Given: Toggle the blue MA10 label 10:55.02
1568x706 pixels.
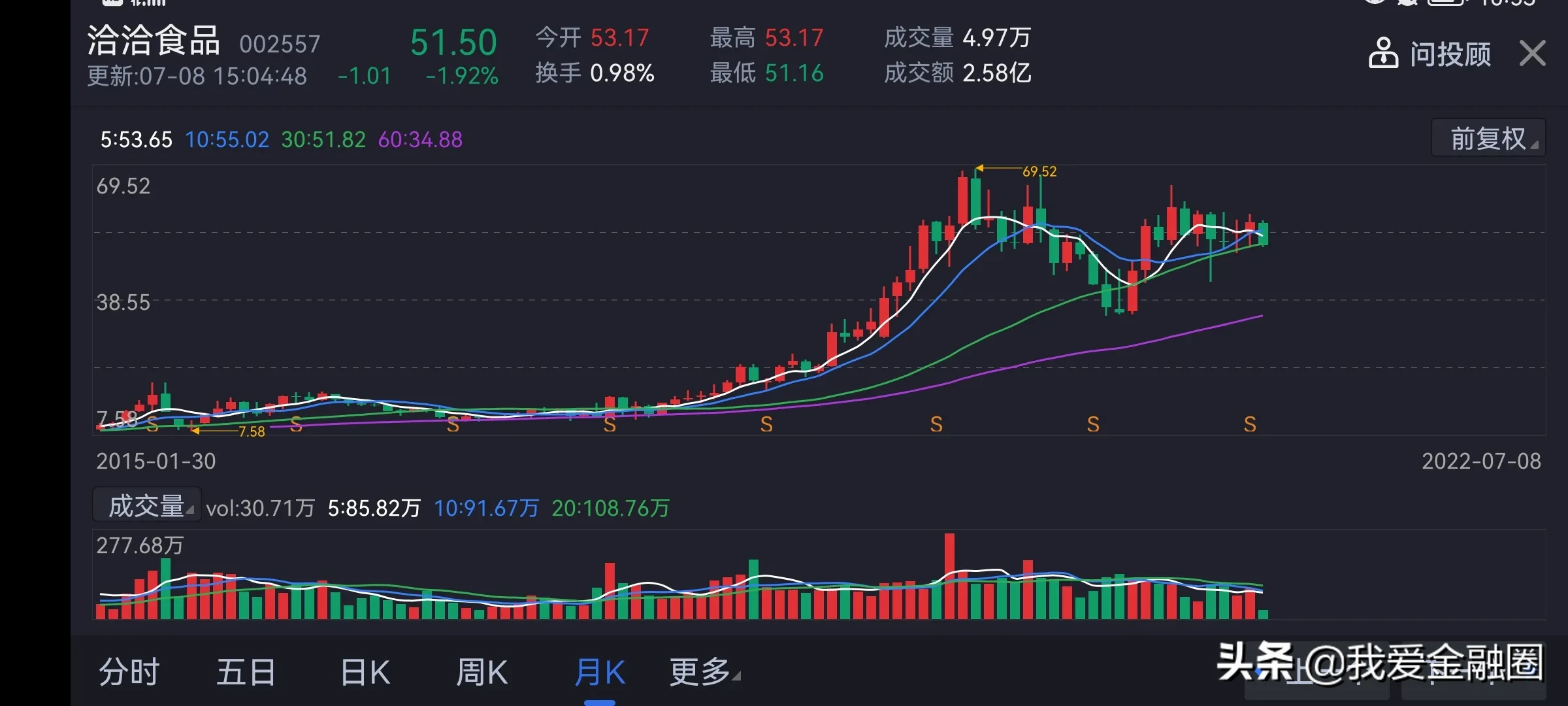Looking at the screenshot, I should tap(227, 140).
